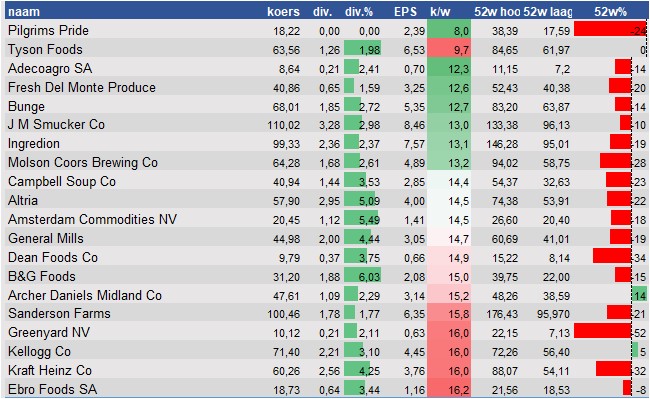650x399 pixels.
Task: Click the B&G Foods 6,03 dividend bar
Action: (363, 276)
